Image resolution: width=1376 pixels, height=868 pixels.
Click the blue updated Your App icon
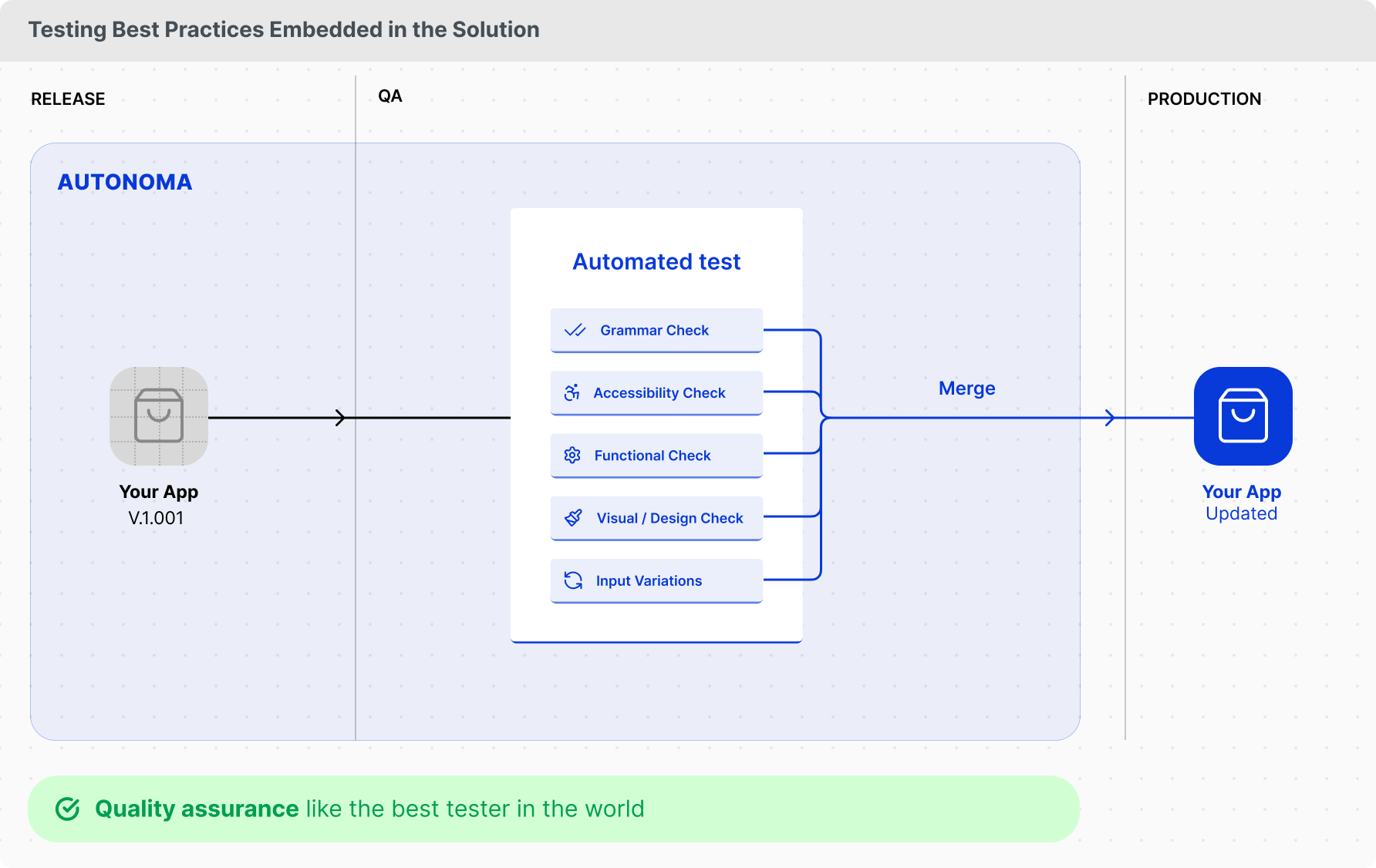(1242, 416)
